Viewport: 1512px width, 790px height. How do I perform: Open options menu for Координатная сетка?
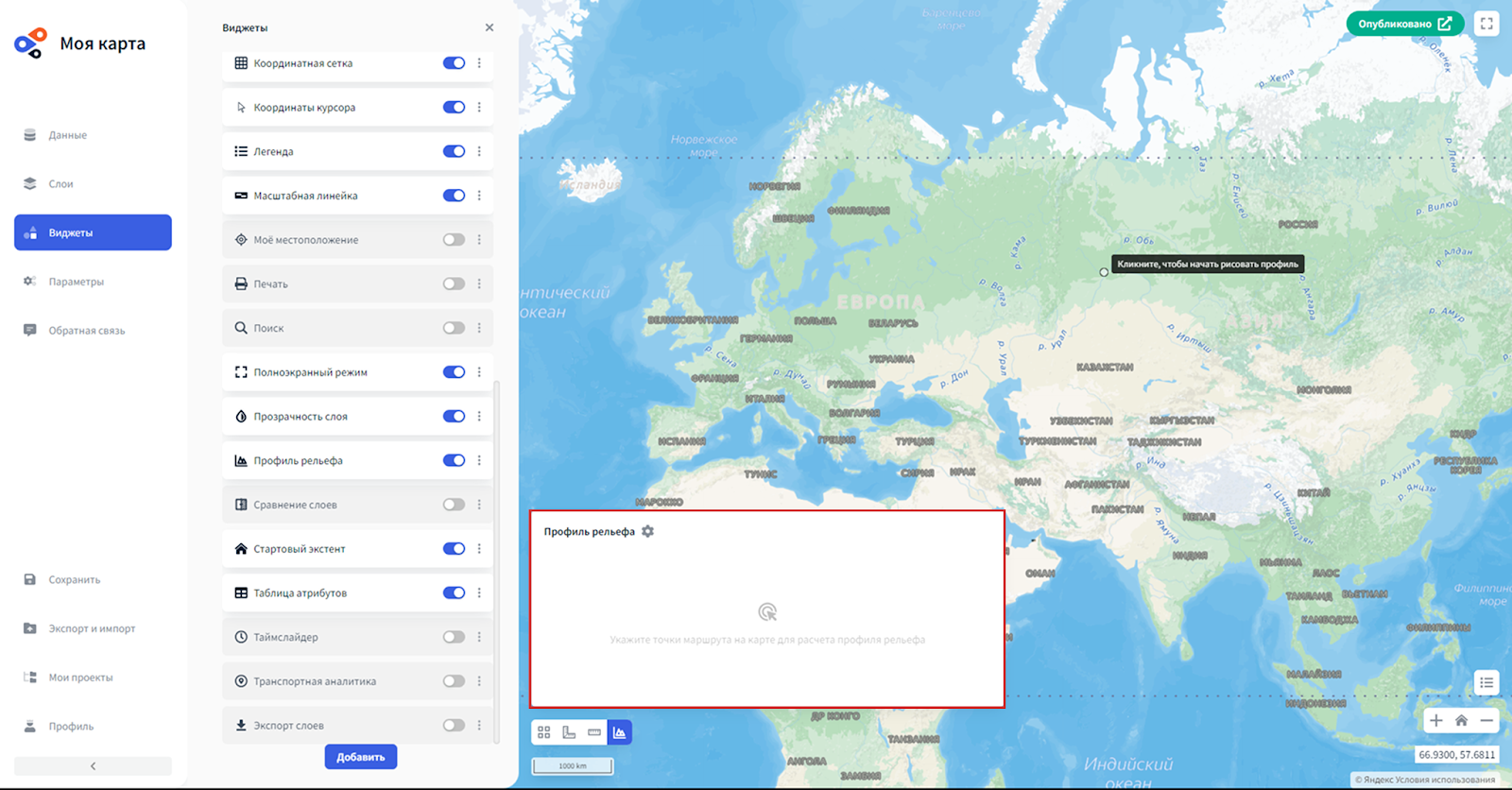(x=479, y=63)
